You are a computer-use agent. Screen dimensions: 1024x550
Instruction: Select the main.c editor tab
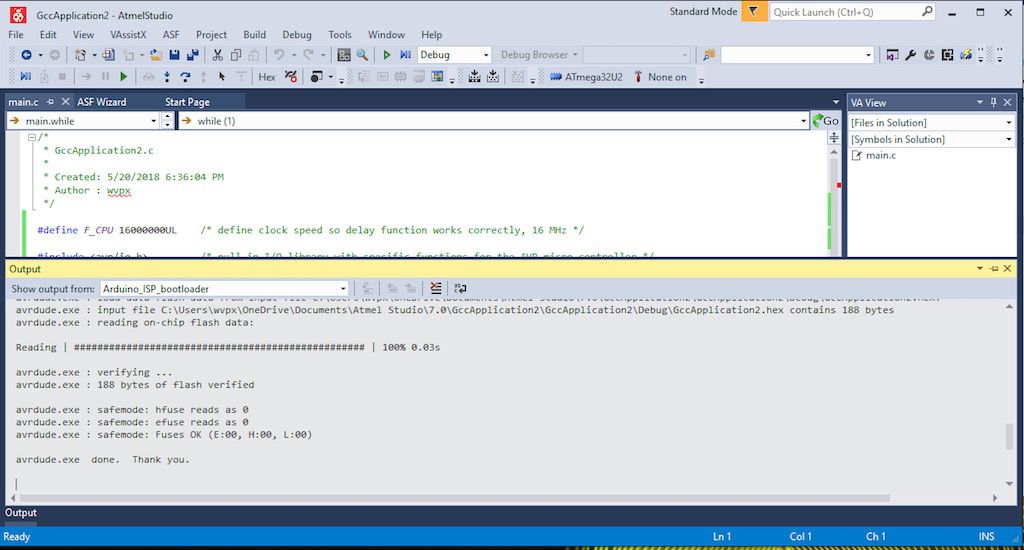point(24,102)
